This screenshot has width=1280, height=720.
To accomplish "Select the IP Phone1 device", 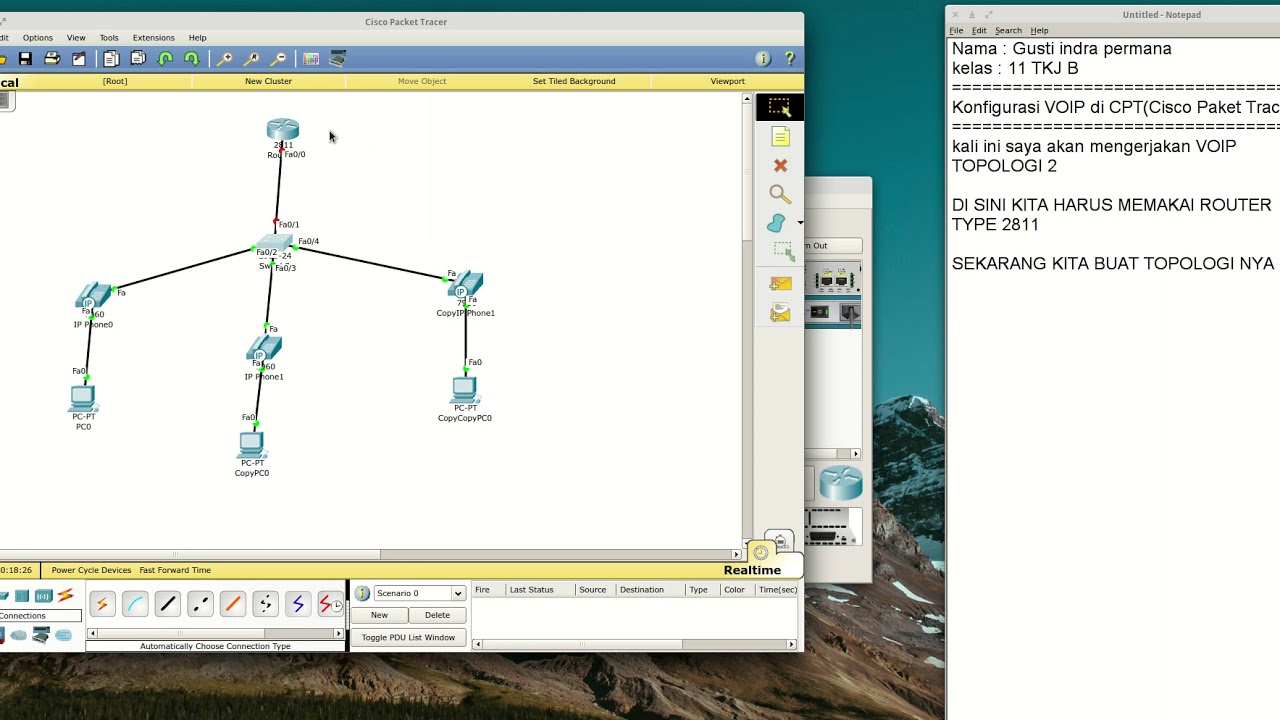I will pos(264,350).
